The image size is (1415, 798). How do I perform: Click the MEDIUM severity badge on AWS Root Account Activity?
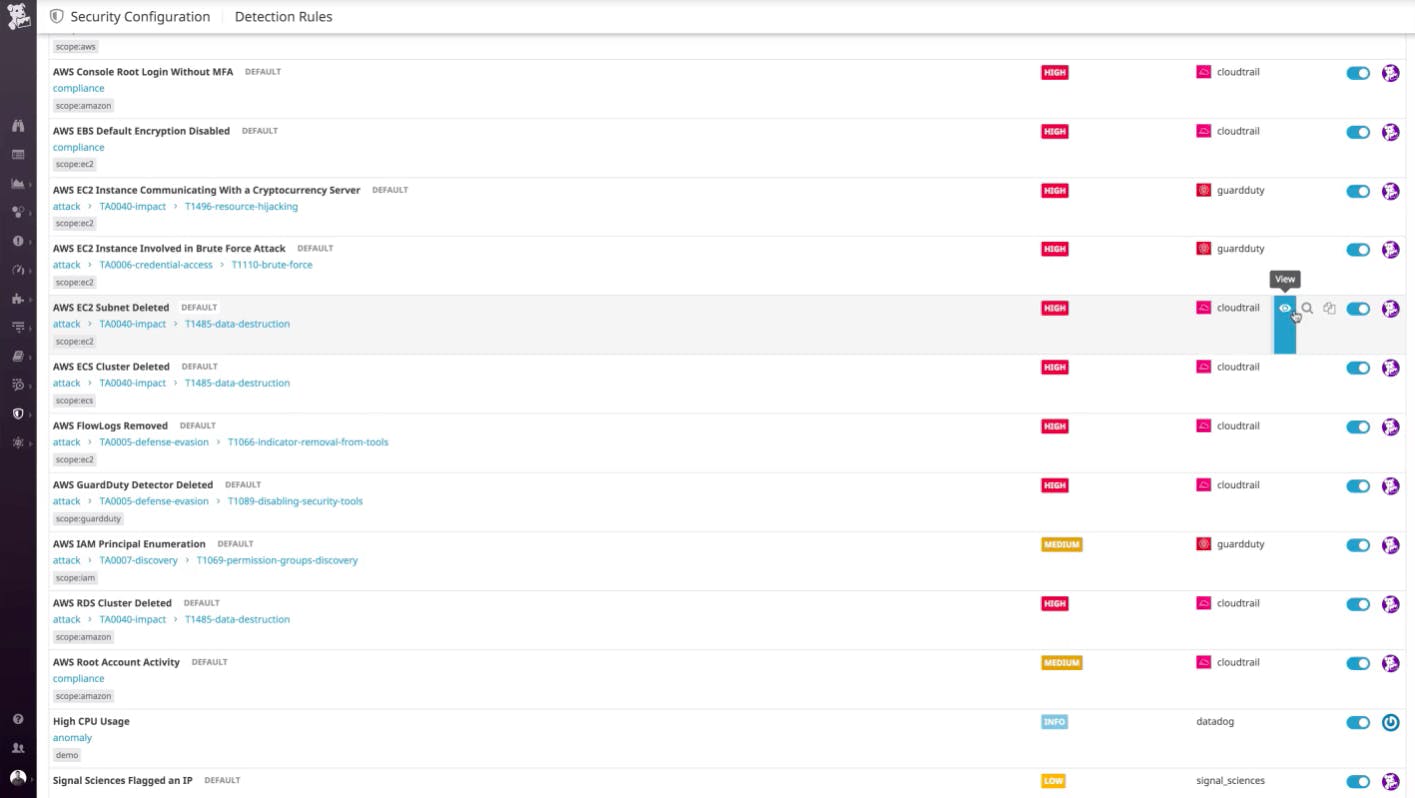1061,662
